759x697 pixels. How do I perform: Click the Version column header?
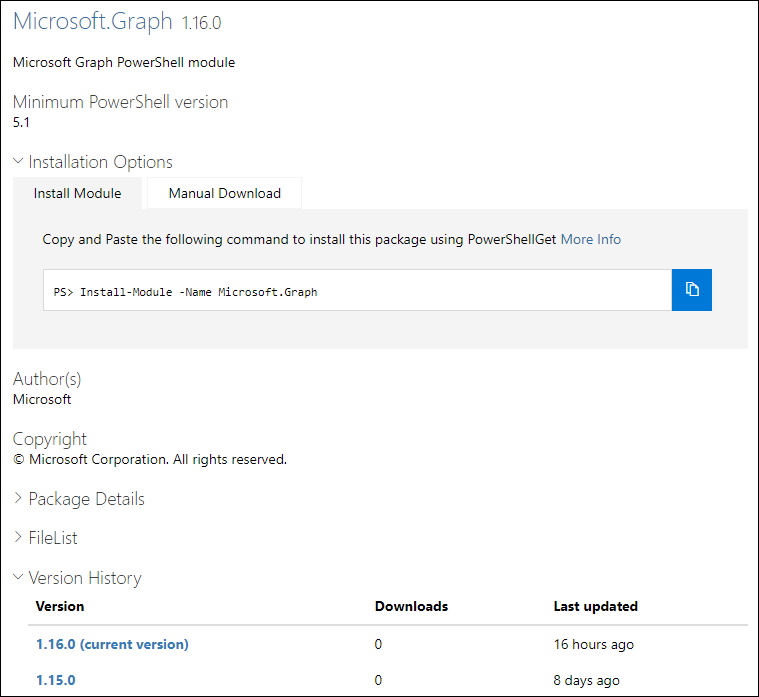(x=60, y=606)
